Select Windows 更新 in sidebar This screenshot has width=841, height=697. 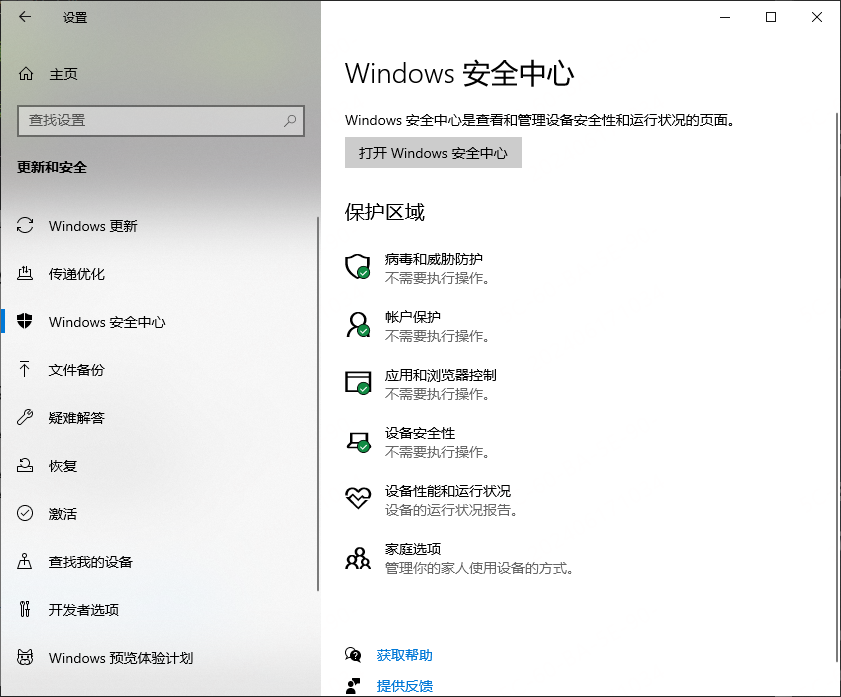(93, 226)
